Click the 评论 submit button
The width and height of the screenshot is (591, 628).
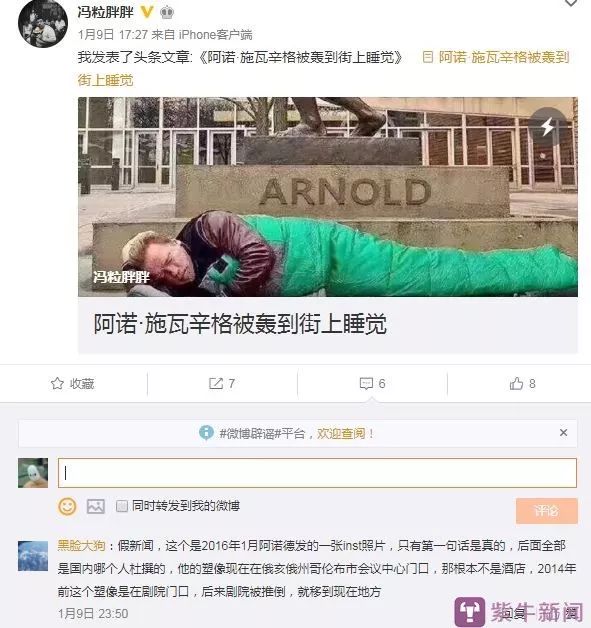click(x=547, y=511)
